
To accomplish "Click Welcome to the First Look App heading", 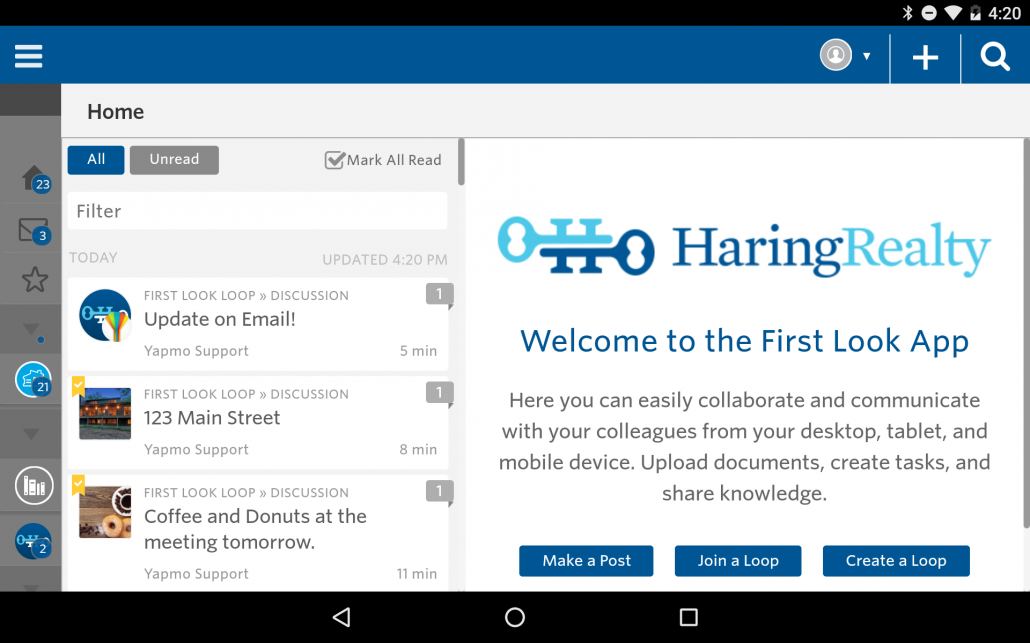I will pos(744,342).
